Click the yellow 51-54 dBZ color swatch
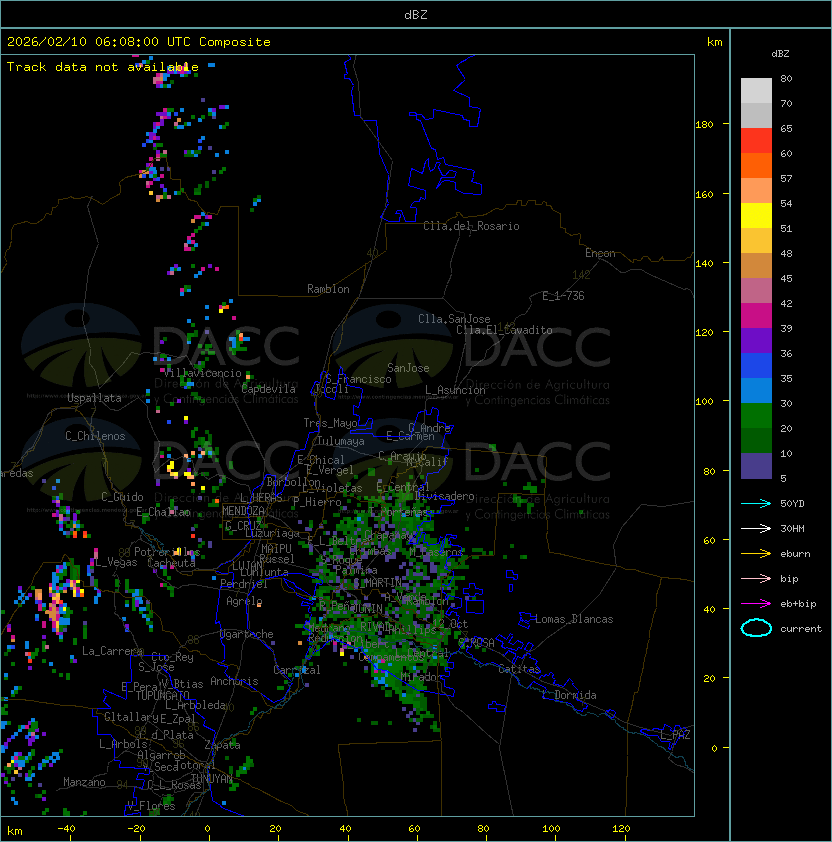 tap(756, 215)
